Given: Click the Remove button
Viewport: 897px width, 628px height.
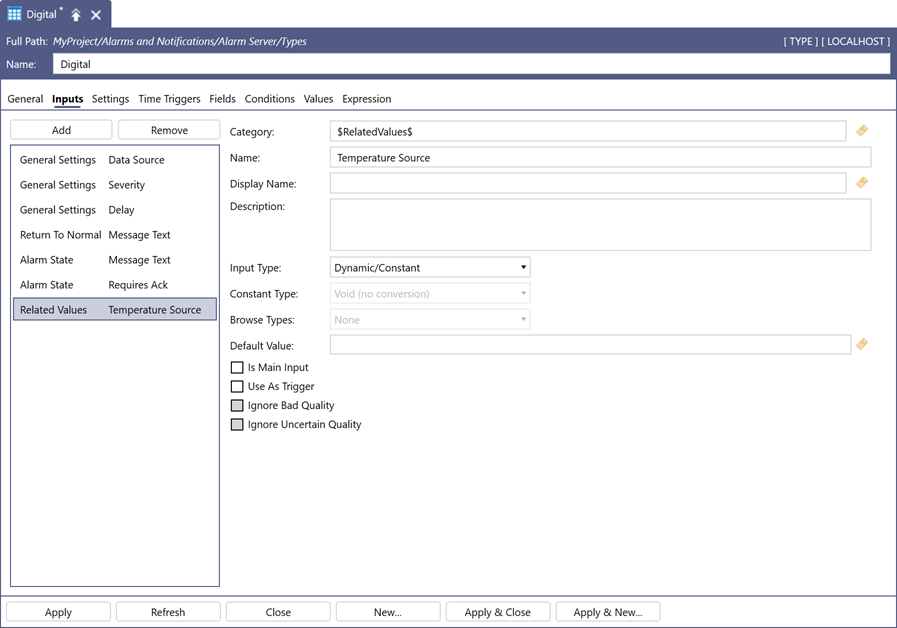Looking at the screenshot, I should [169, 130].
